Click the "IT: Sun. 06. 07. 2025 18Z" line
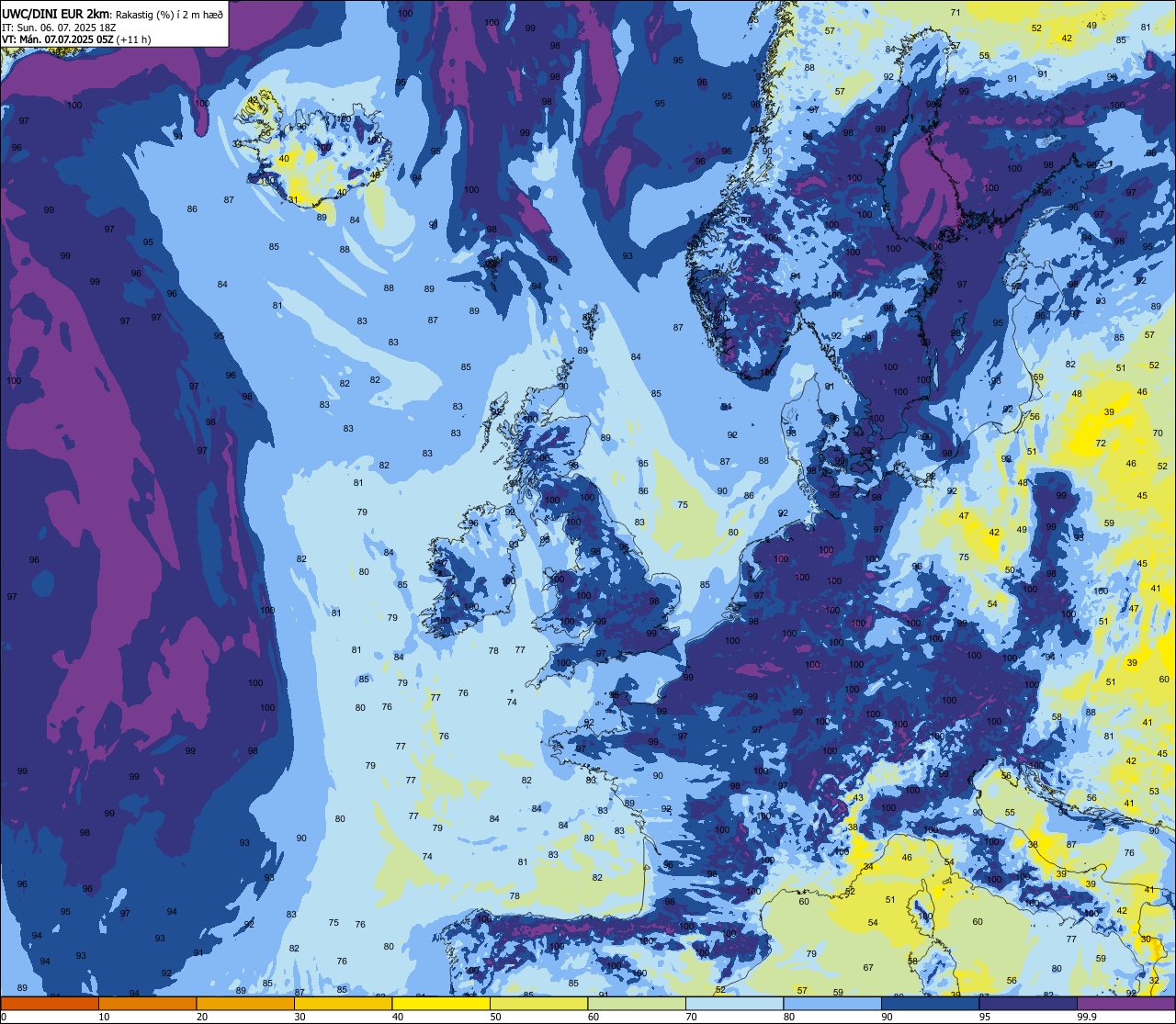The image size is (1176, 1024). tap(59, 28)
